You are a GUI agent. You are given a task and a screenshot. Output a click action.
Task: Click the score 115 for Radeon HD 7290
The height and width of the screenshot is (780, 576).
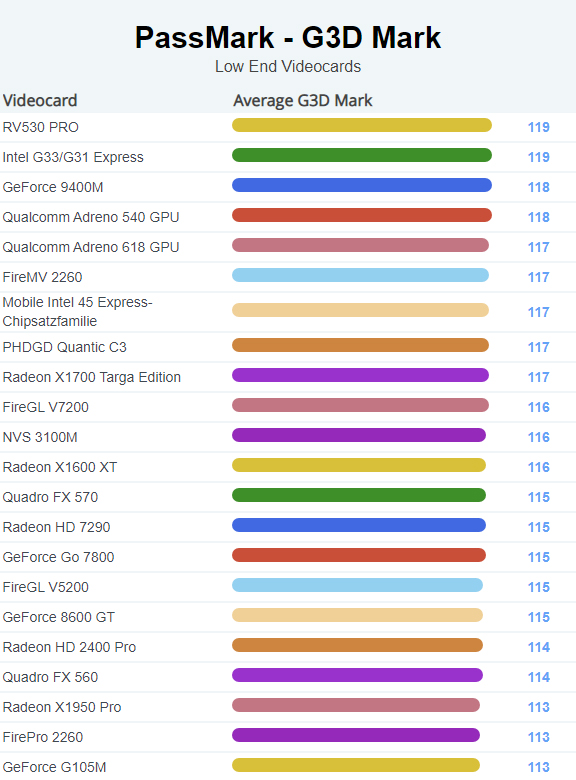pos(539,527)
